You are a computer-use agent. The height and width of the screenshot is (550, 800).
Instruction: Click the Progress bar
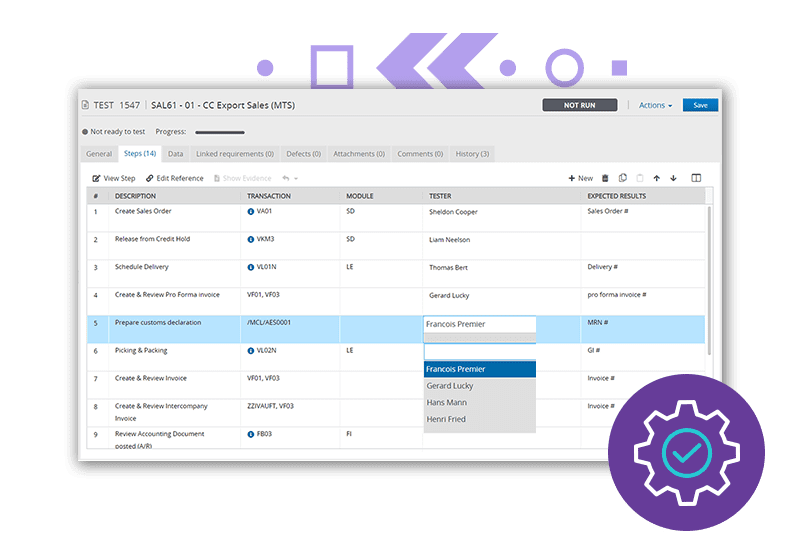click(x=220, y=132)
